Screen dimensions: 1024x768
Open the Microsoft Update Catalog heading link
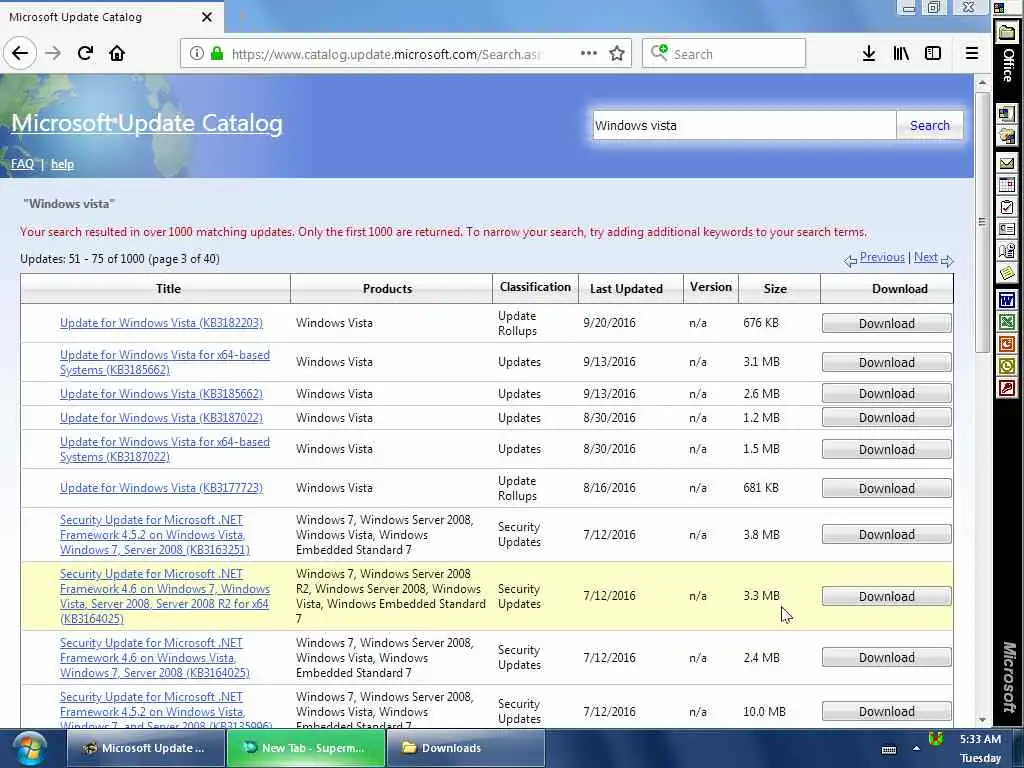click(x=147, y=123)
